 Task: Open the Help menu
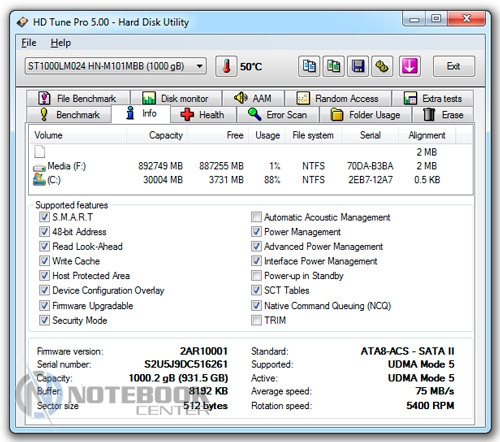click(60, 43)
